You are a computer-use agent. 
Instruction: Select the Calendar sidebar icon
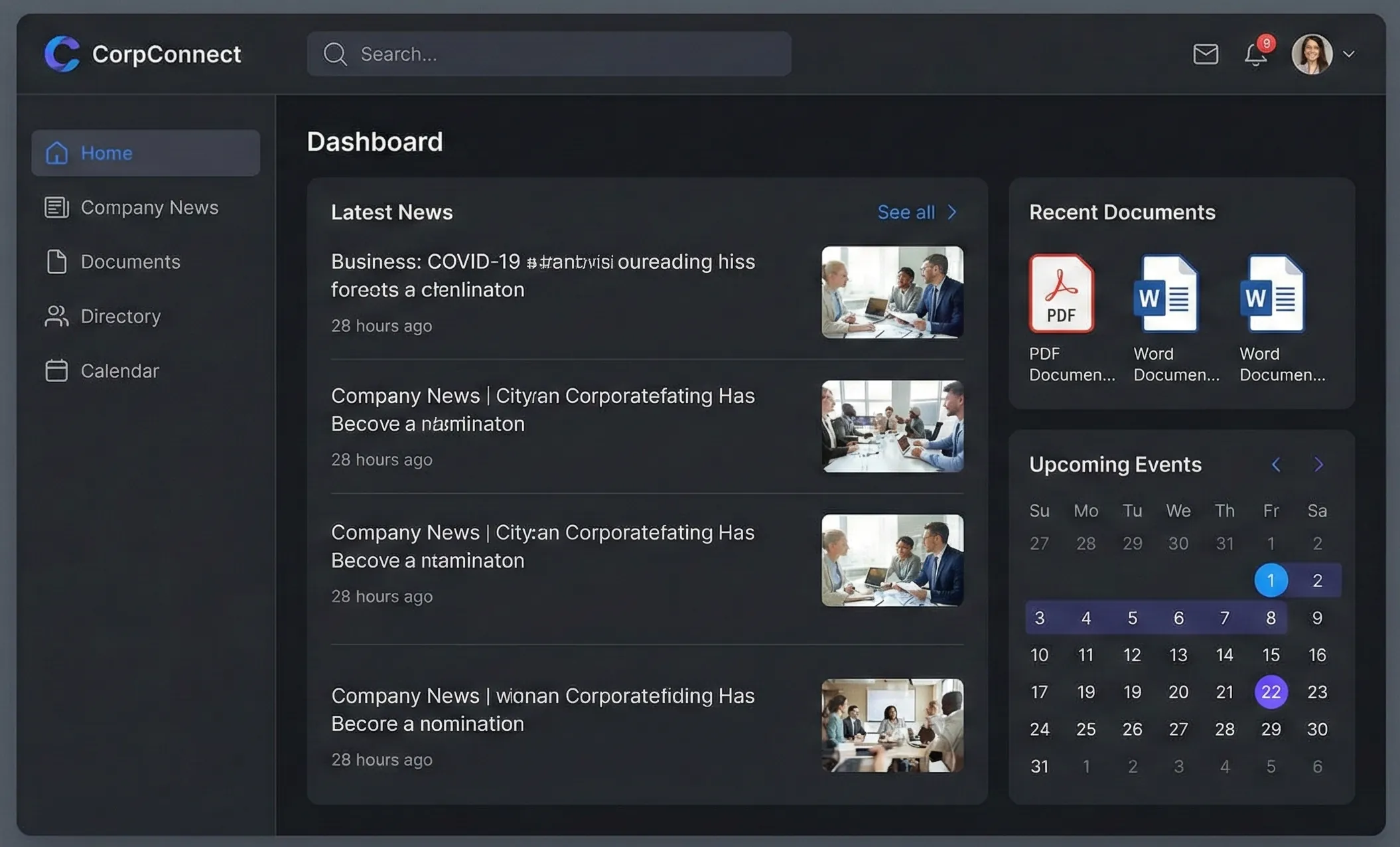[57, 370]
